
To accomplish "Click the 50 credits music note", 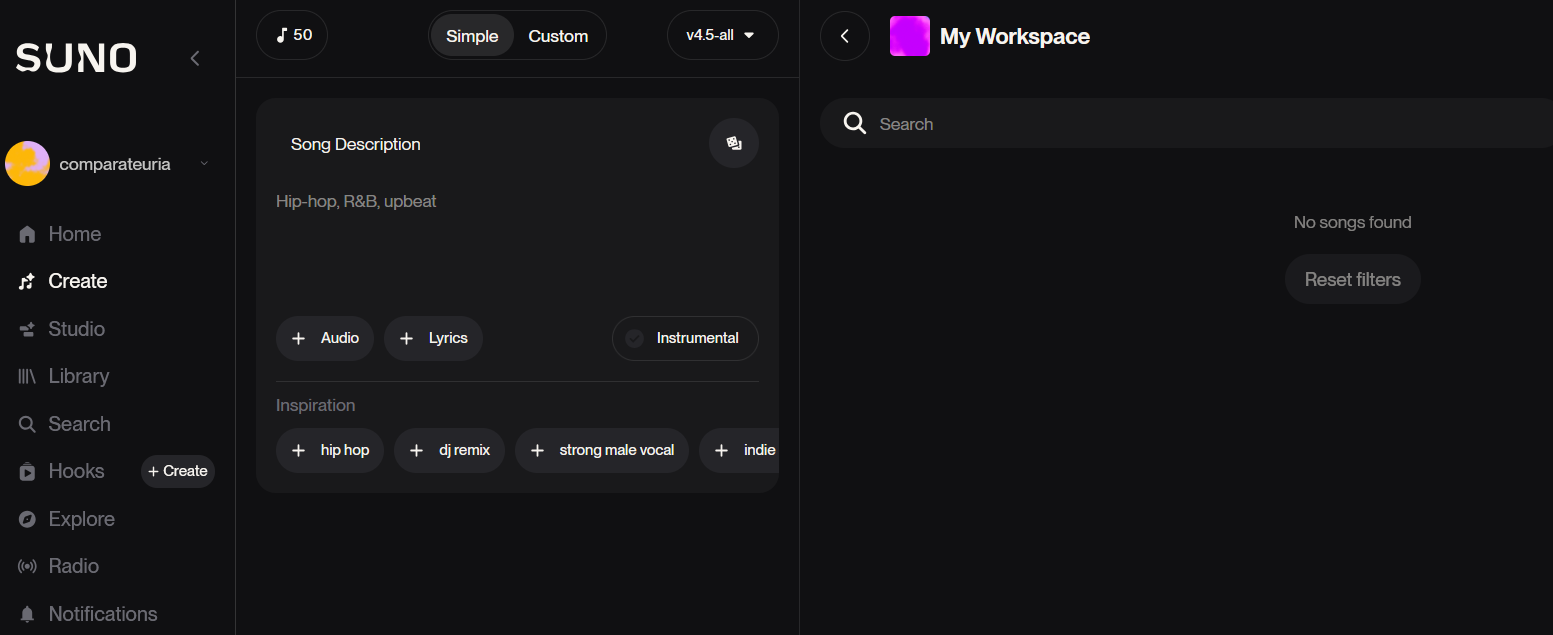I will pyautogui.click(x=283, y=36).
